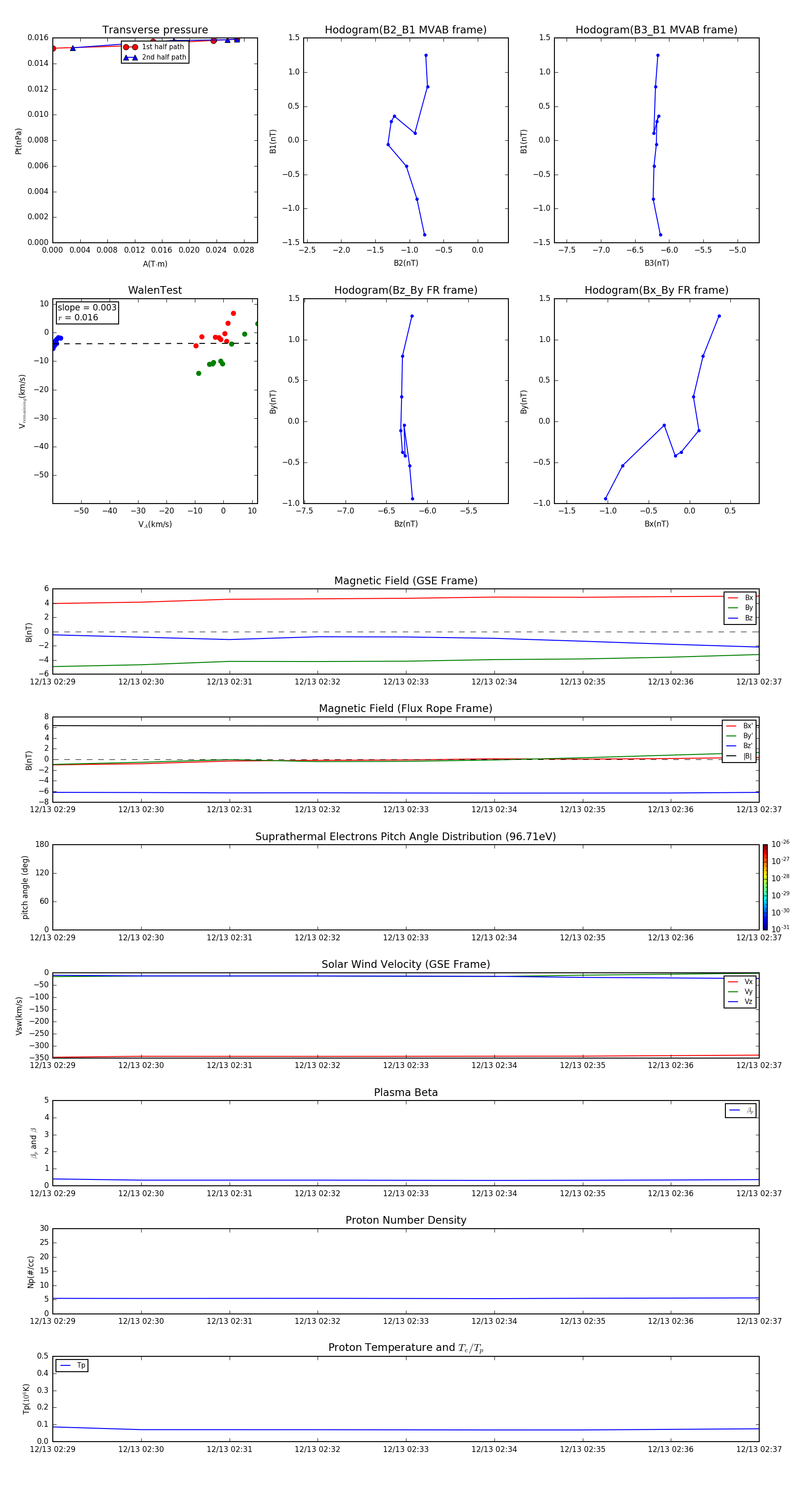Click the Vx legend entry
Screen dimensions: 812x1489
740,981
